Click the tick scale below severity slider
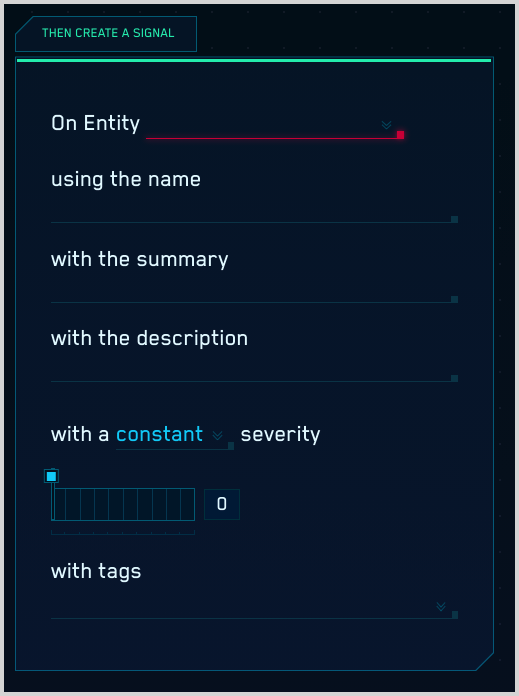This screenshot has height=696, width=519. (123, 532)
